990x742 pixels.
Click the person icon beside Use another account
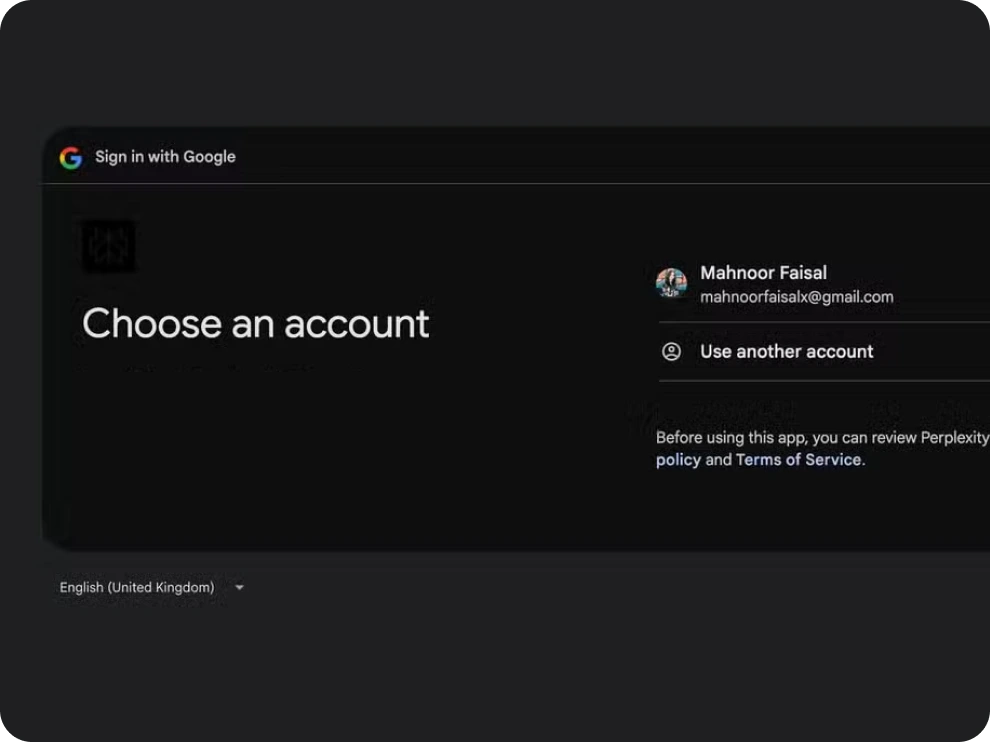[672, 352]
